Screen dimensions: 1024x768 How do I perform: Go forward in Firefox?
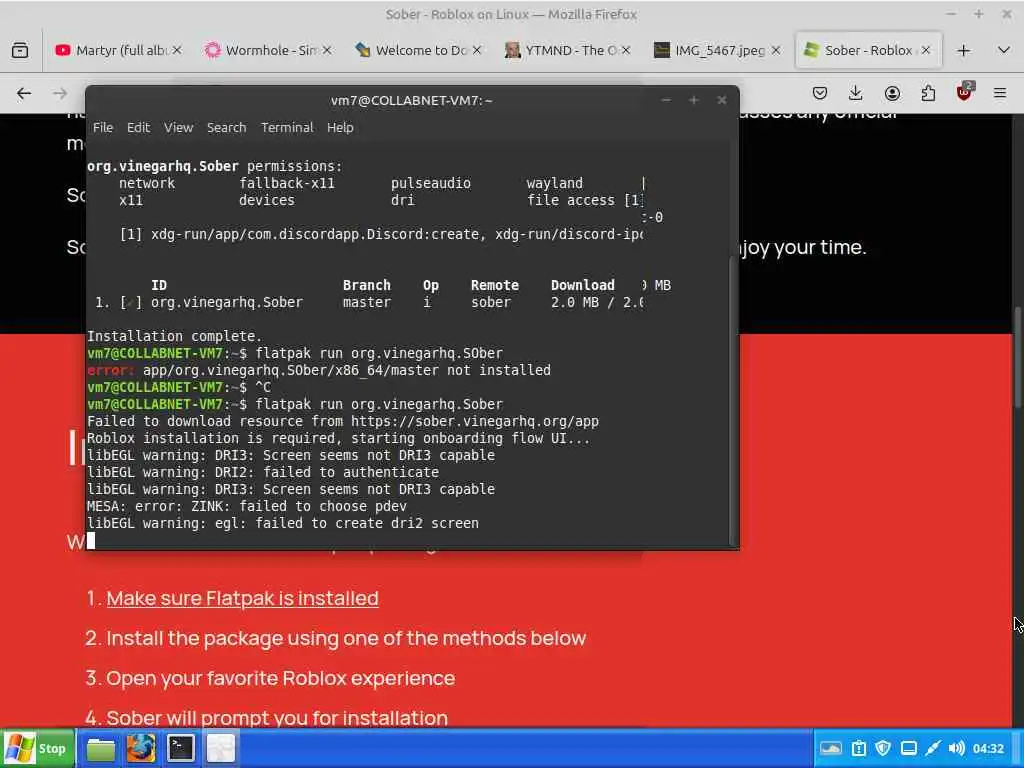point(60,93)
